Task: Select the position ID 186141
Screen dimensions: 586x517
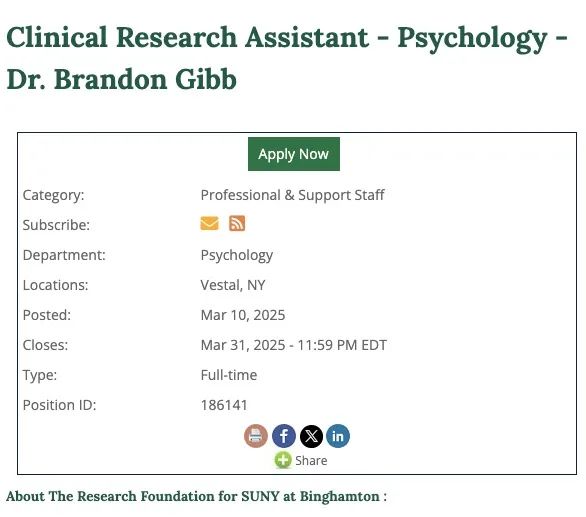Action: 224,405
